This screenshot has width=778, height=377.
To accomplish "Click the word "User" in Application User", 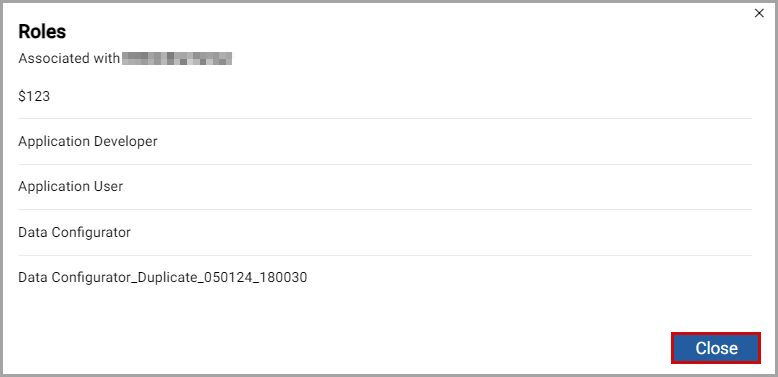I will pyautogui.click(x=108, y=187).
